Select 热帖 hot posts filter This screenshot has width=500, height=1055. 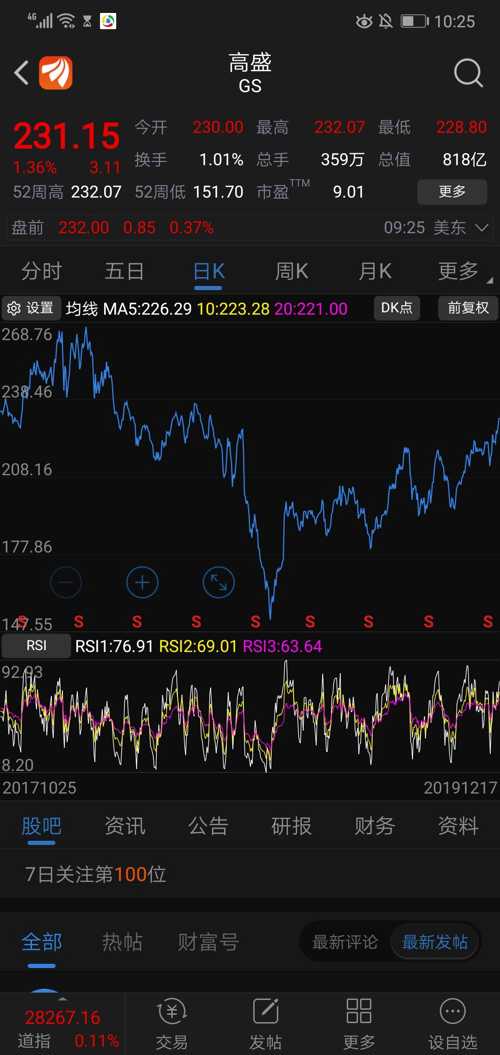[x=122, y=942]
